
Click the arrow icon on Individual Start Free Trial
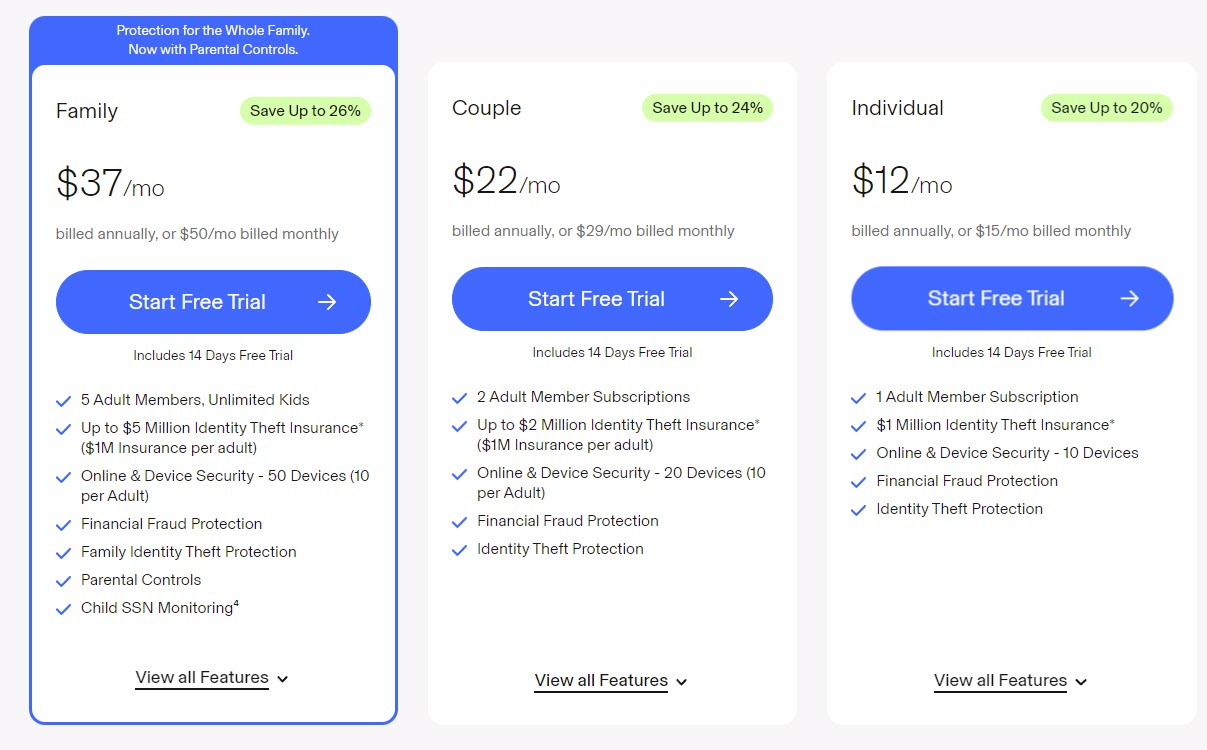coord(1130,298)
